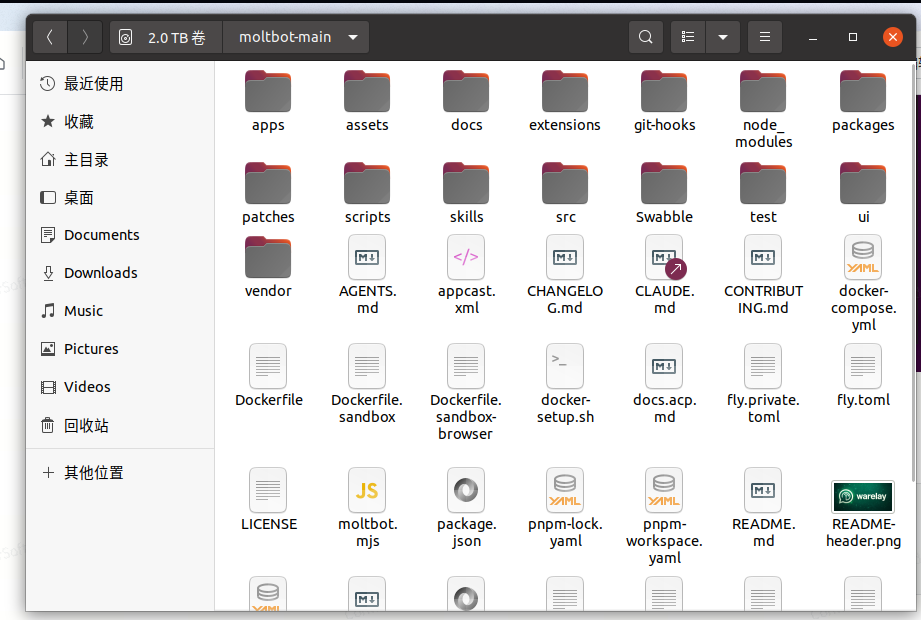Select the docker-compose.yml YAML file icon
The image size is (921, 620).
862,258
